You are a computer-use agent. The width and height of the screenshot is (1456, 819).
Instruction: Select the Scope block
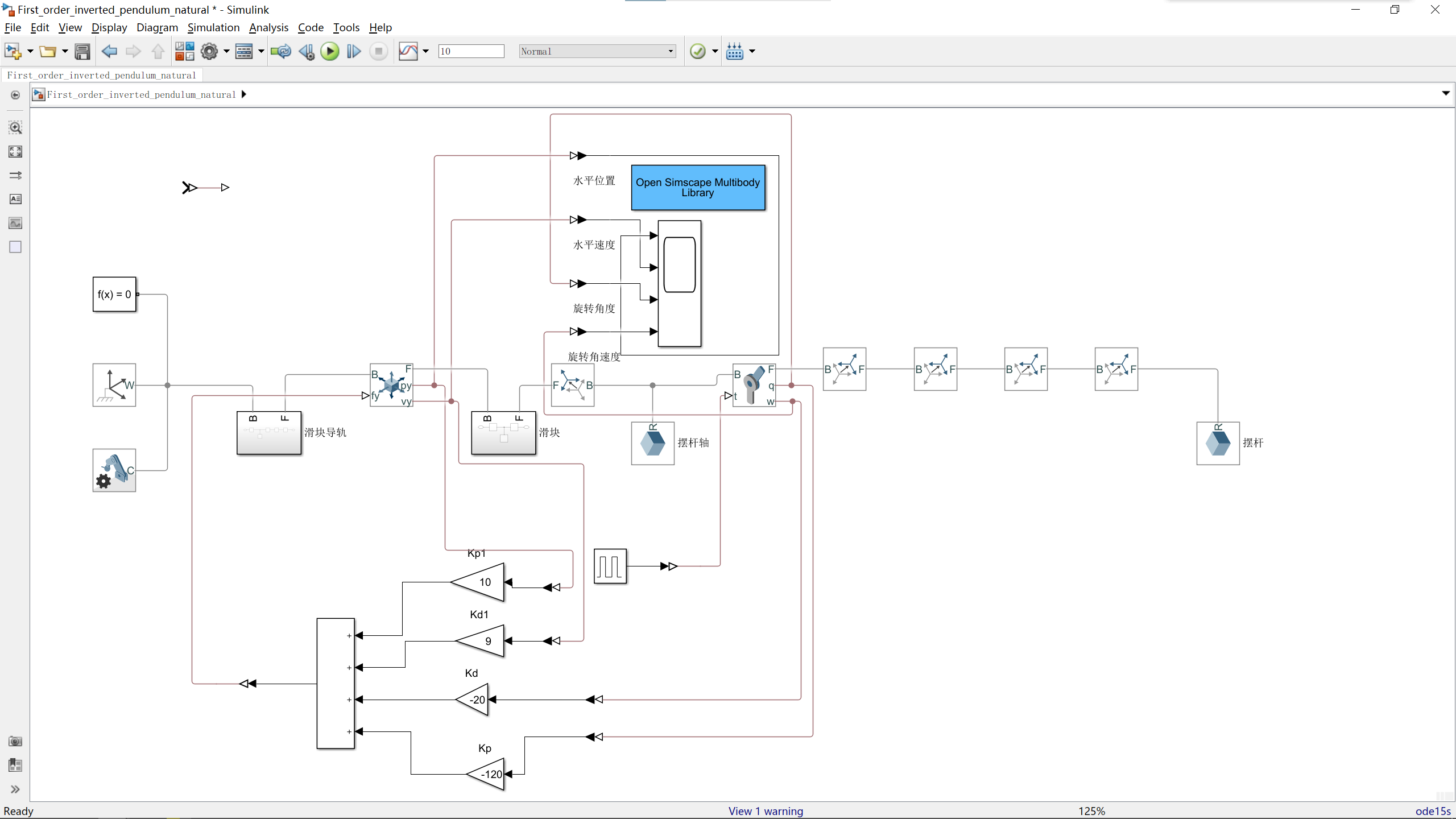point(679,283)
